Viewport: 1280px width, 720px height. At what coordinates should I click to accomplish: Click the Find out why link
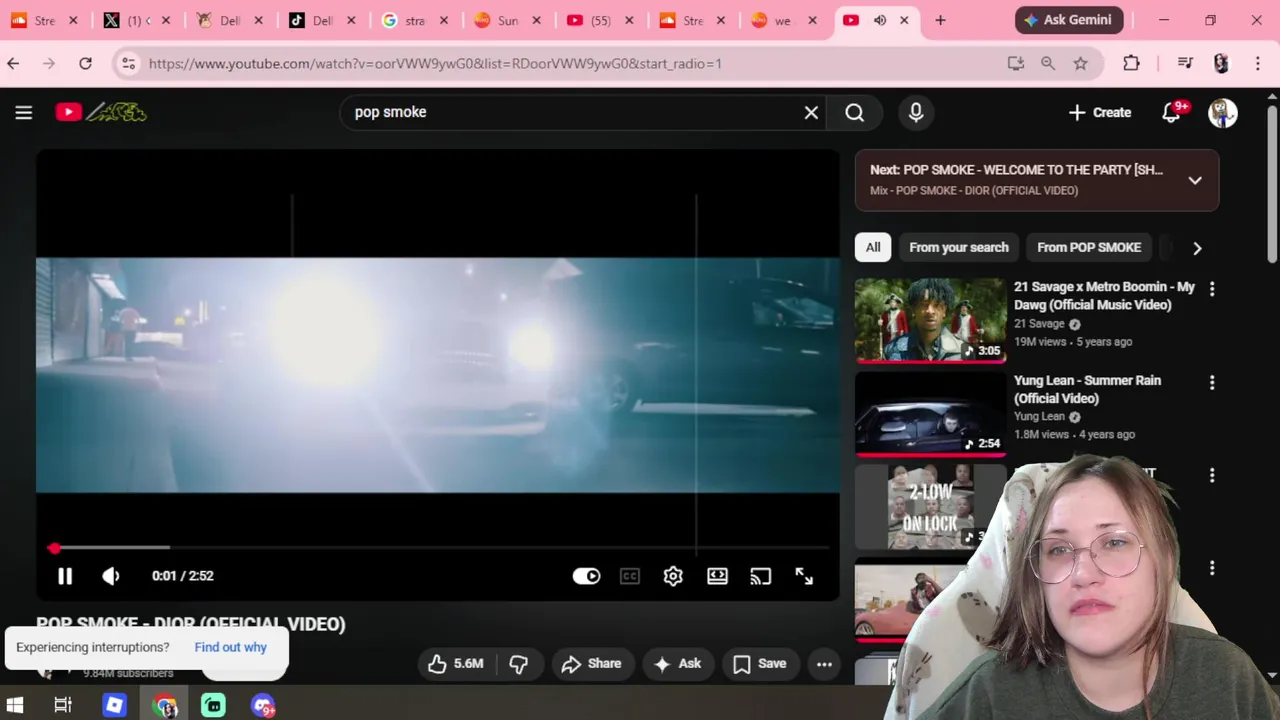[x=230, y=647]
